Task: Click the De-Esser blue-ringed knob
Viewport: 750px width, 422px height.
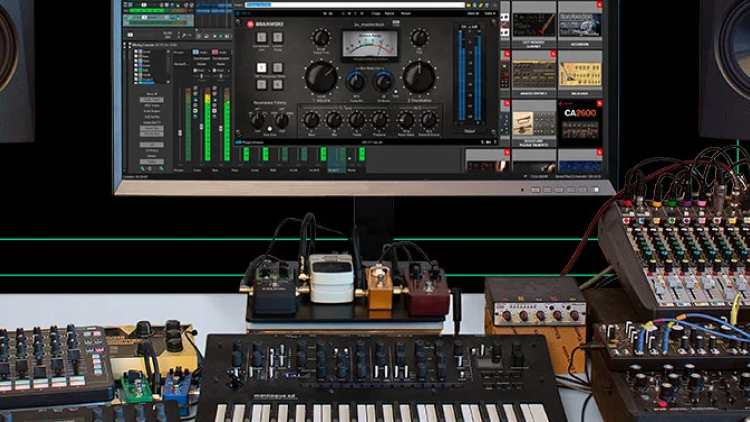Action: tap(384, 82)
